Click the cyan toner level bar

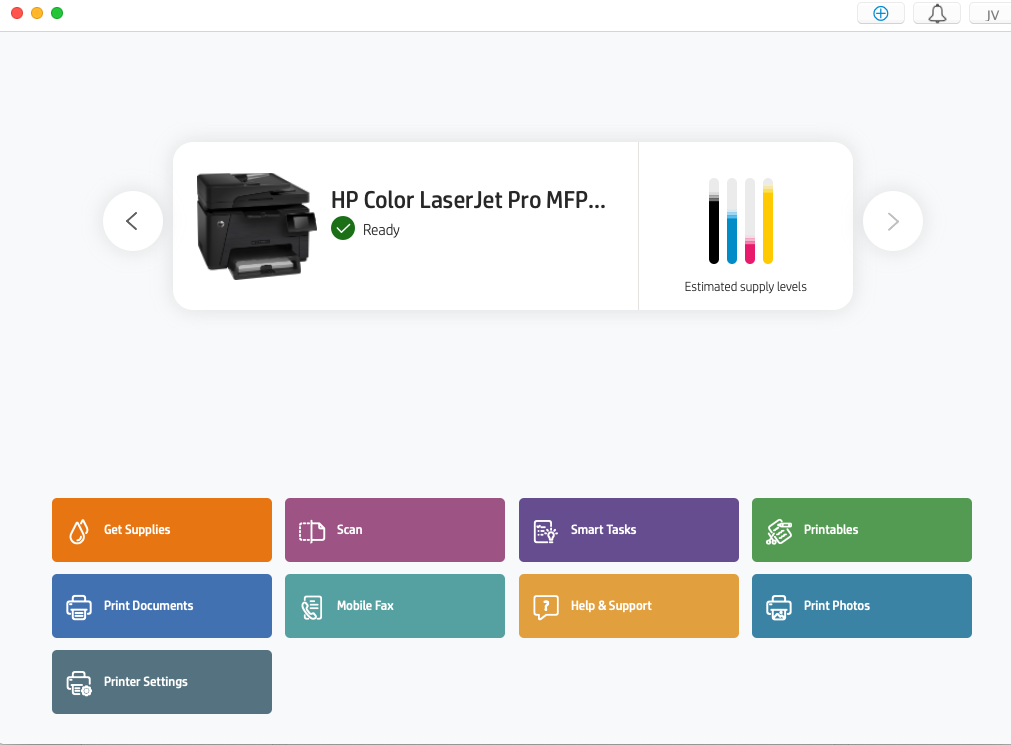point(732,221)
